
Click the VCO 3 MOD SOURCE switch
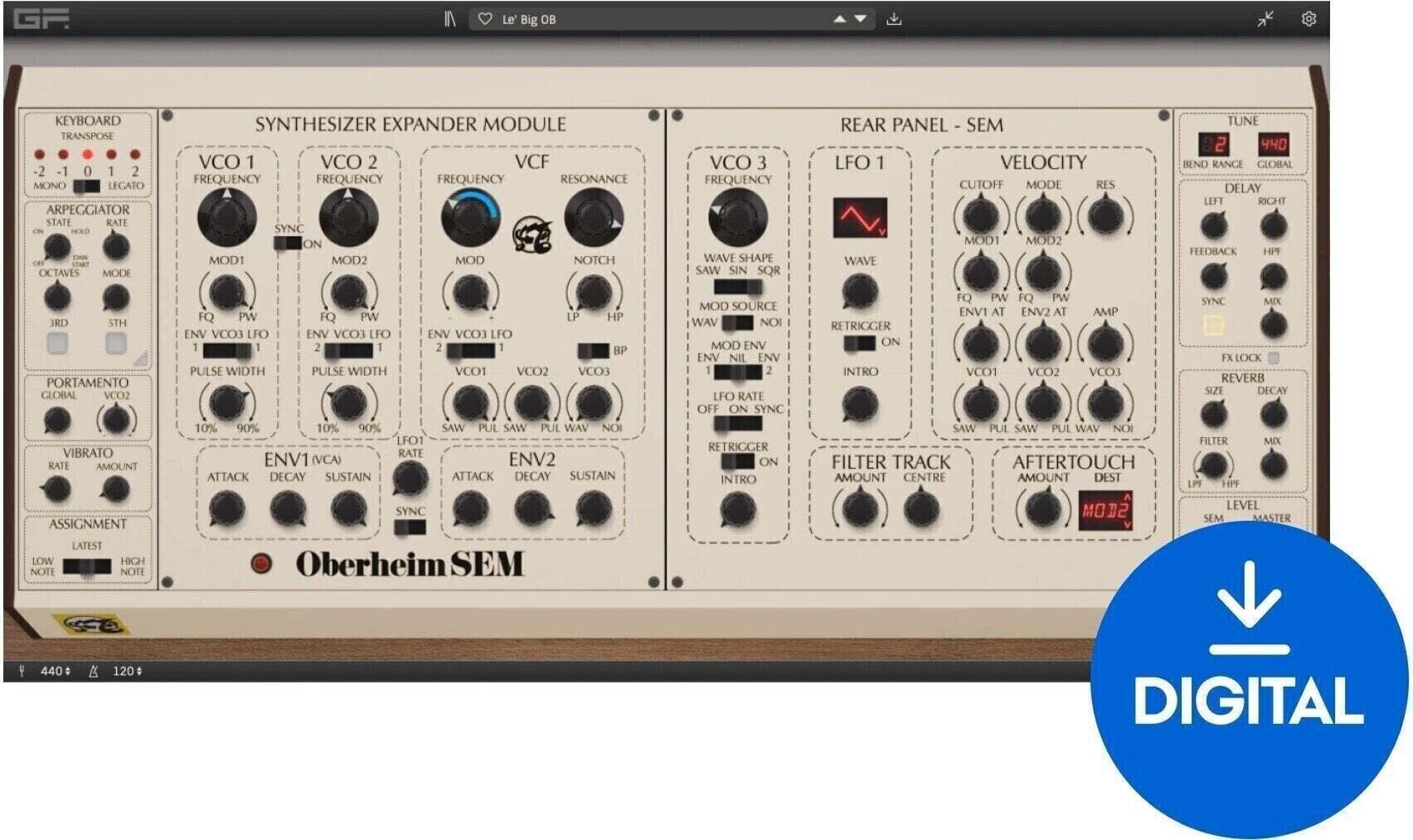pyautogui.click(x=737, y=323)
